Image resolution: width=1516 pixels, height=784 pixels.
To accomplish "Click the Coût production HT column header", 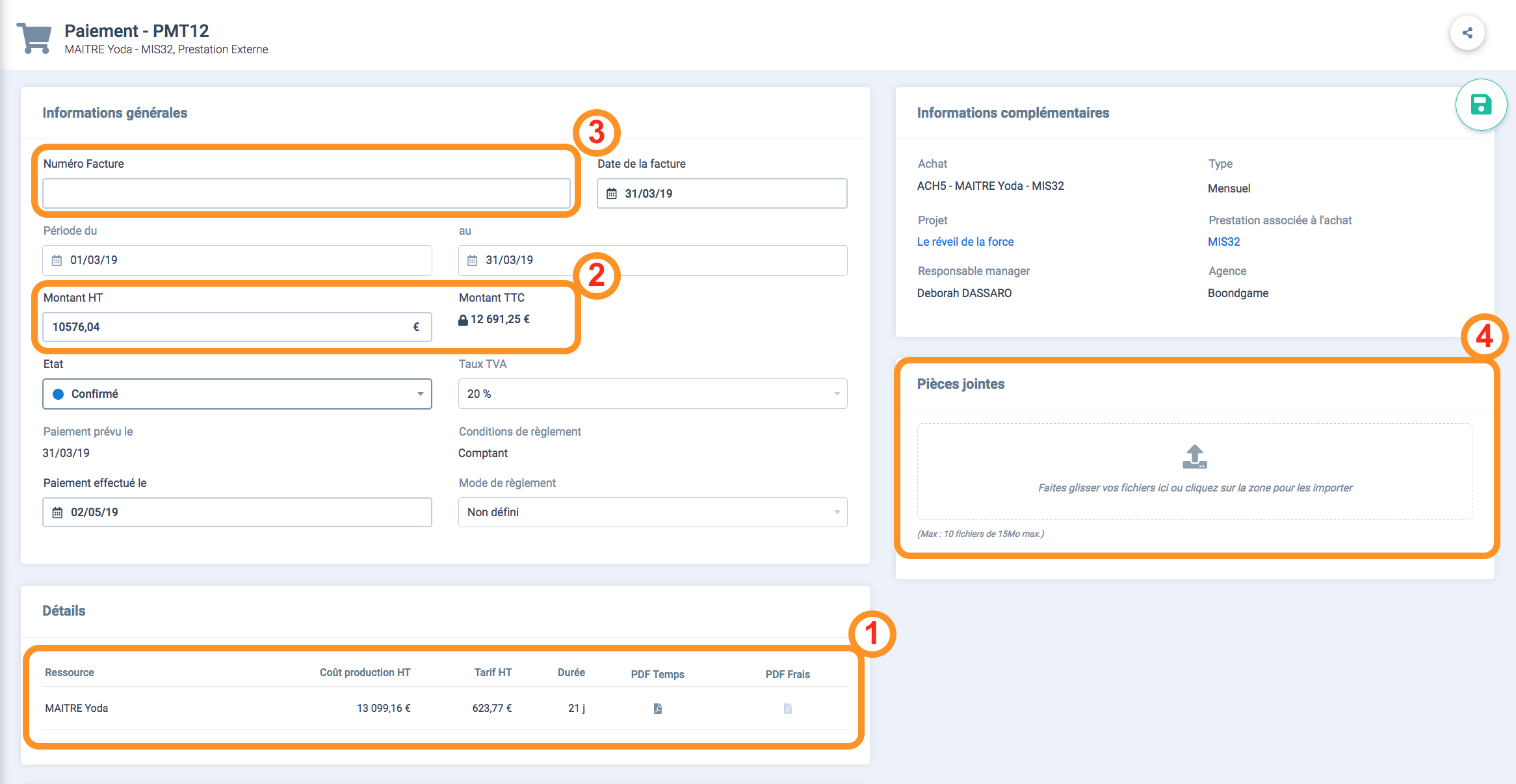I will click(x=365, y=672).
